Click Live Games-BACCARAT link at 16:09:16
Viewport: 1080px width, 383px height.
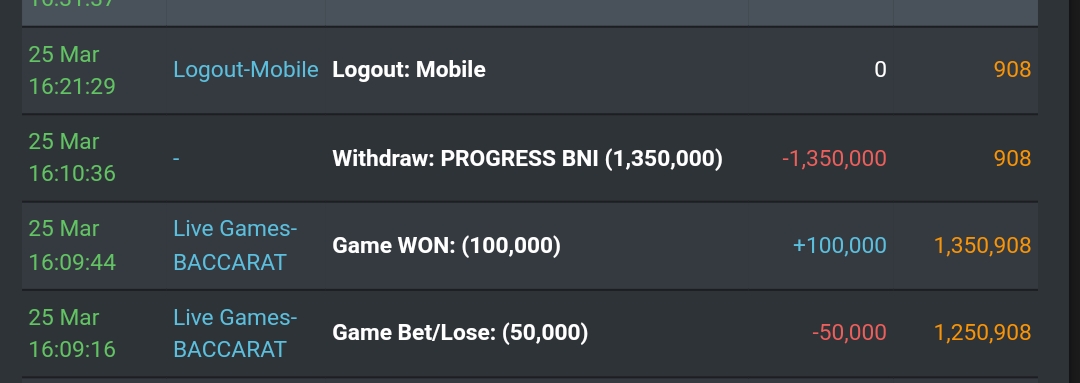point(235,333)
